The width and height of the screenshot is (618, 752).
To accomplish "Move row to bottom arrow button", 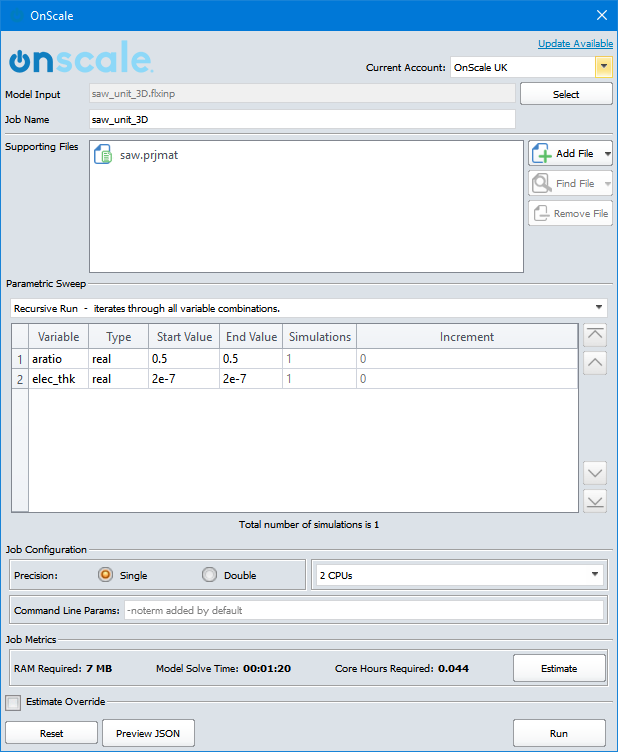I will pyautogui.click(x=595, y=501).
